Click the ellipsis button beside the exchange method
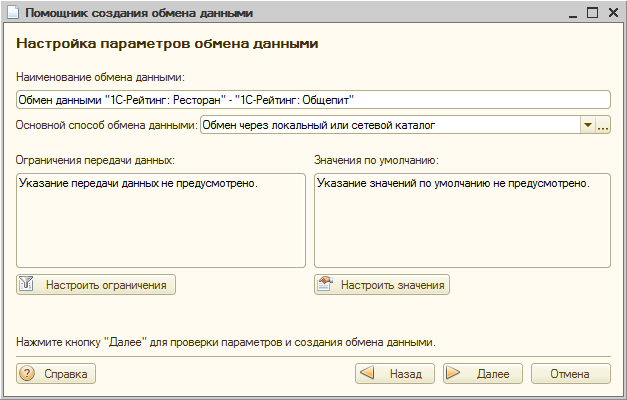Viewport: 627px width, 400px height. click(x=603, y=125)
